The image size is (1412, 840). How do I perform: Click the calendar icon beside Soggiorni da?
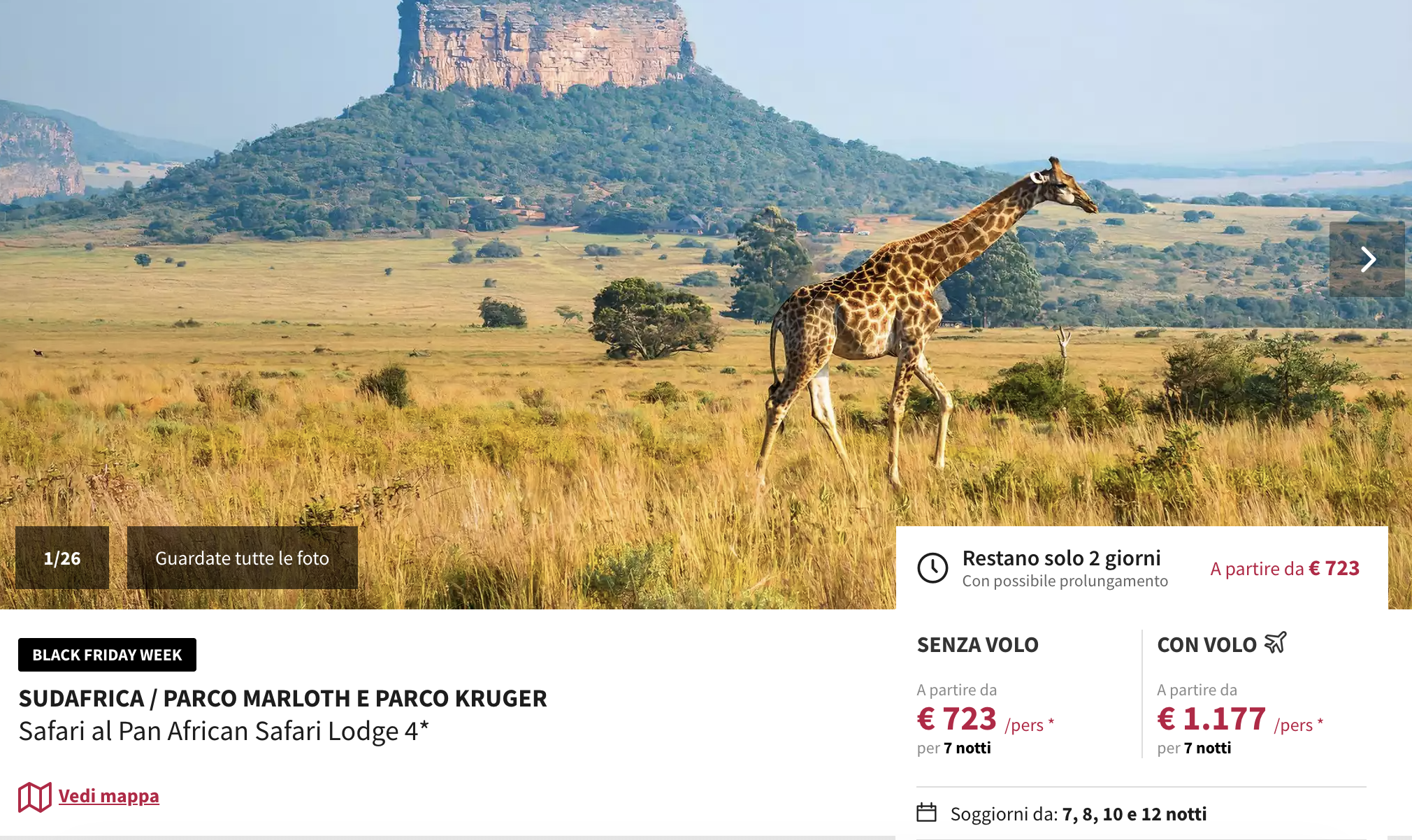926,813
